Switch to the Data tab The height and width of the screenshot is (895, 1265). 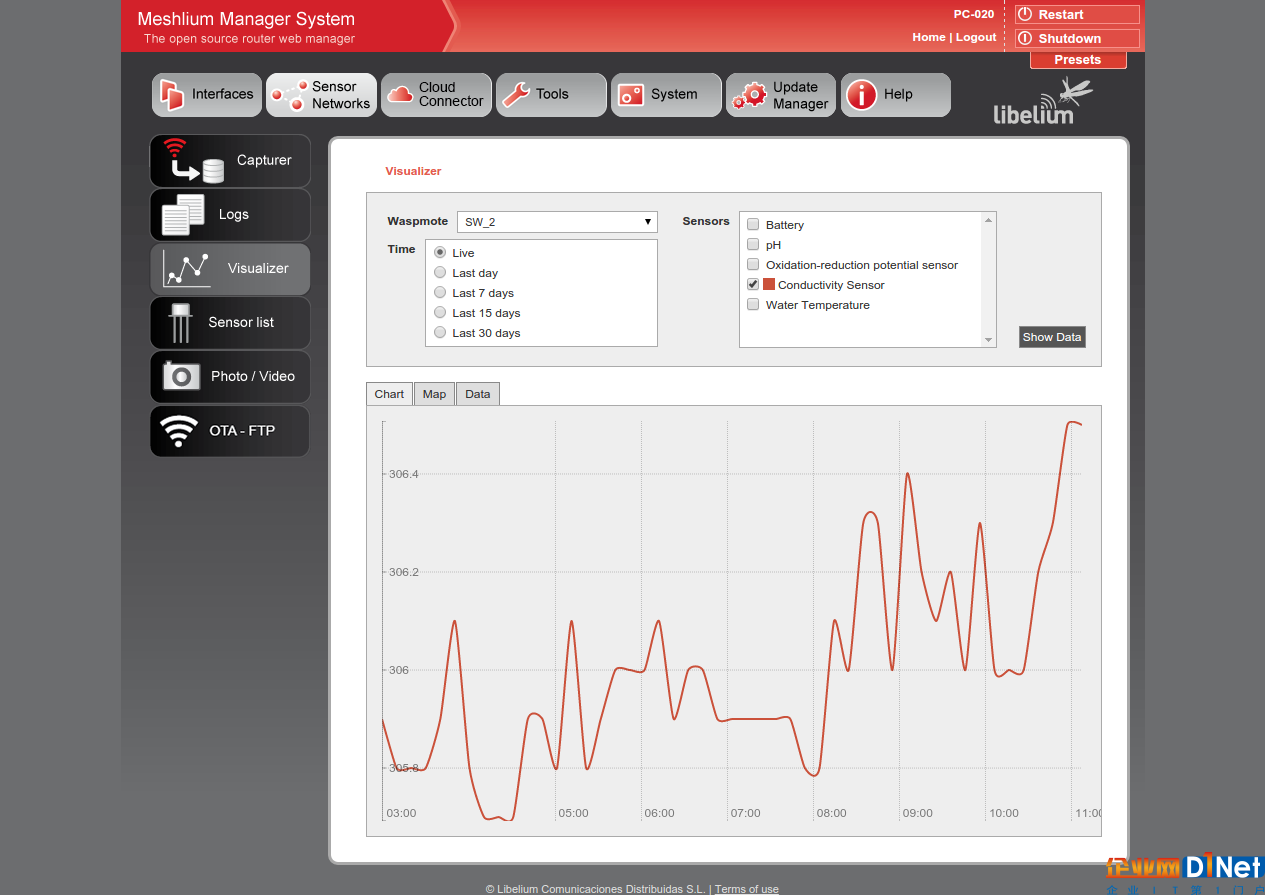[478, 394]
